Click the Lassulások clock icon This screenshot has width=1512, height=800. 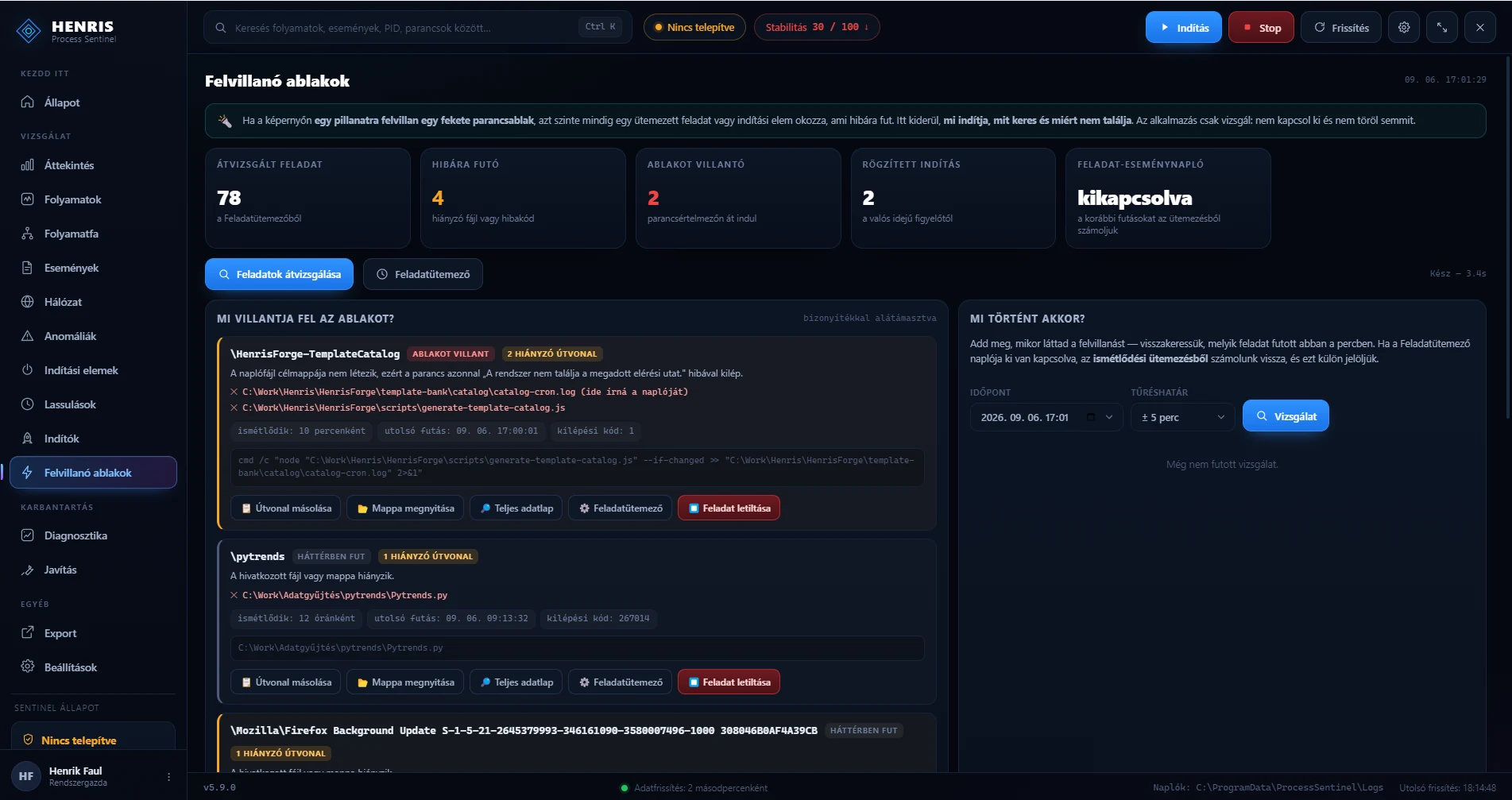(28, 404)
